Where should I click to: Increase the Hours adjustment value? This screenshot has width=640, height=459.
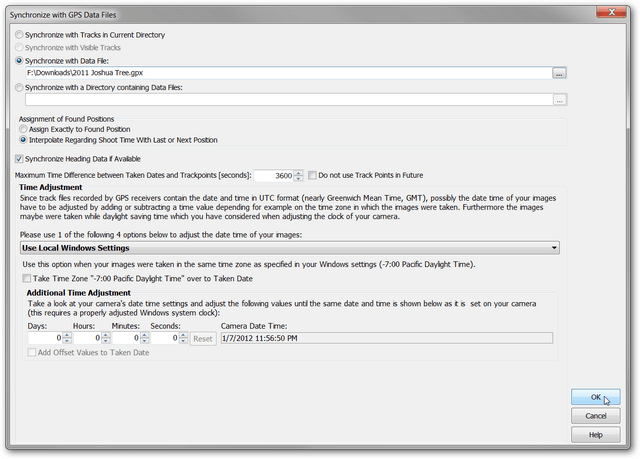click(106, 335)
